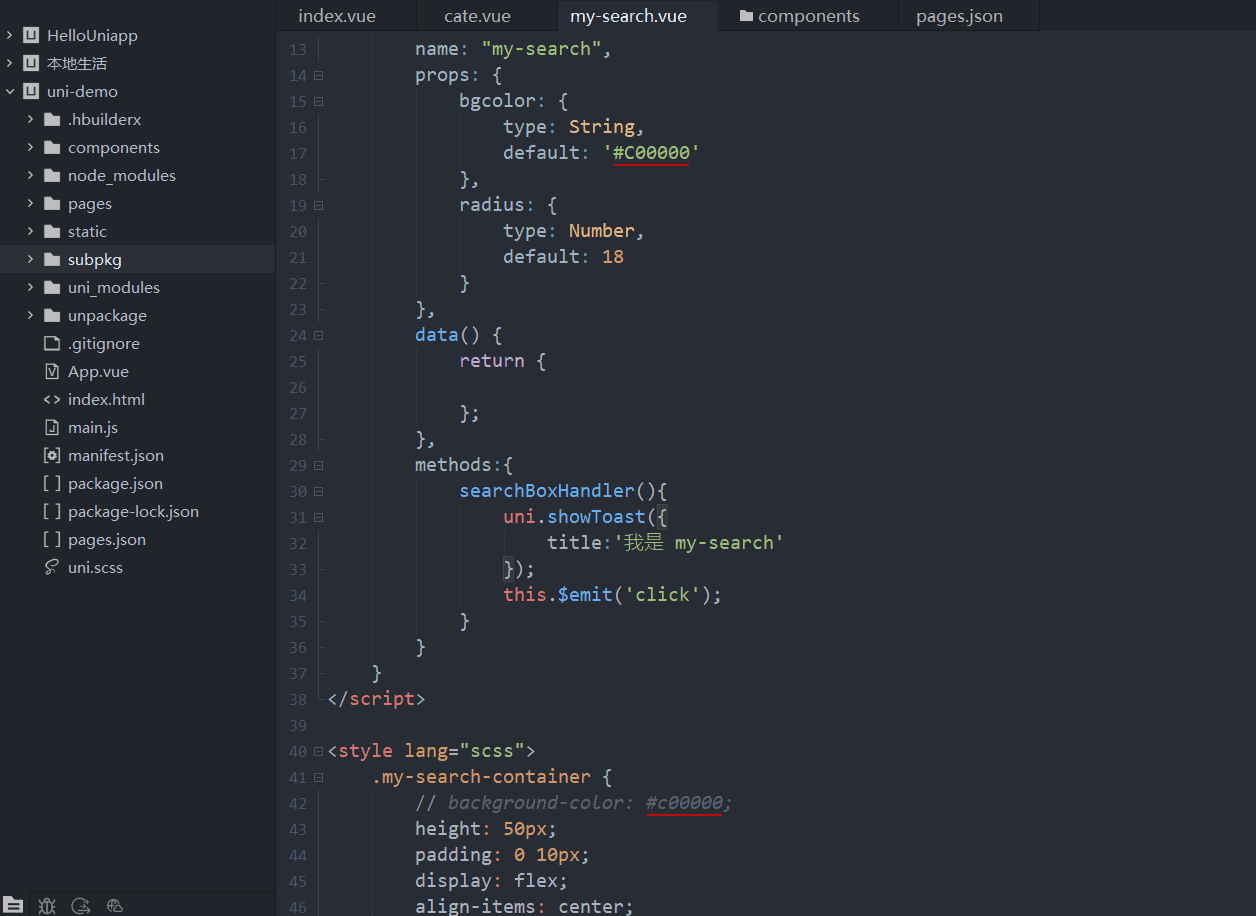1256x916 pixels.
Task: Click the HelloUniapp project icon
Action: point(31,35)
